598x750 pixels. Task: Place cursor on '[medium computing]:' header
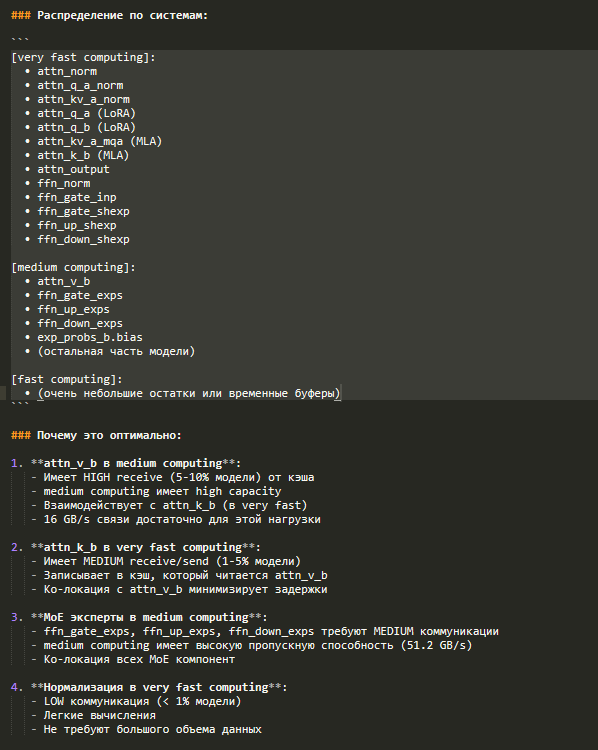pyautogui.click(x=73, y=267)
